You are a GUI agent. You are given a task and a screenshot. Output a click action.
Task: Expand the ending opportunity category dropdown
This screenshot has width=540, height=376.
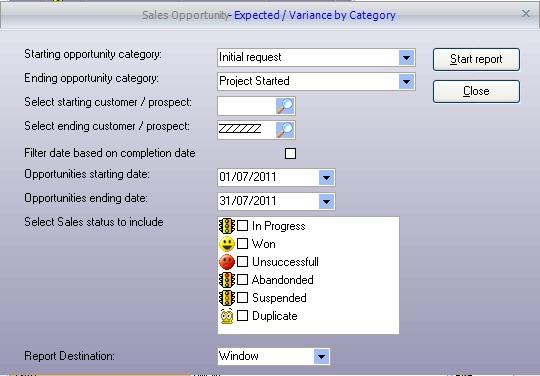tap(406, 82)
